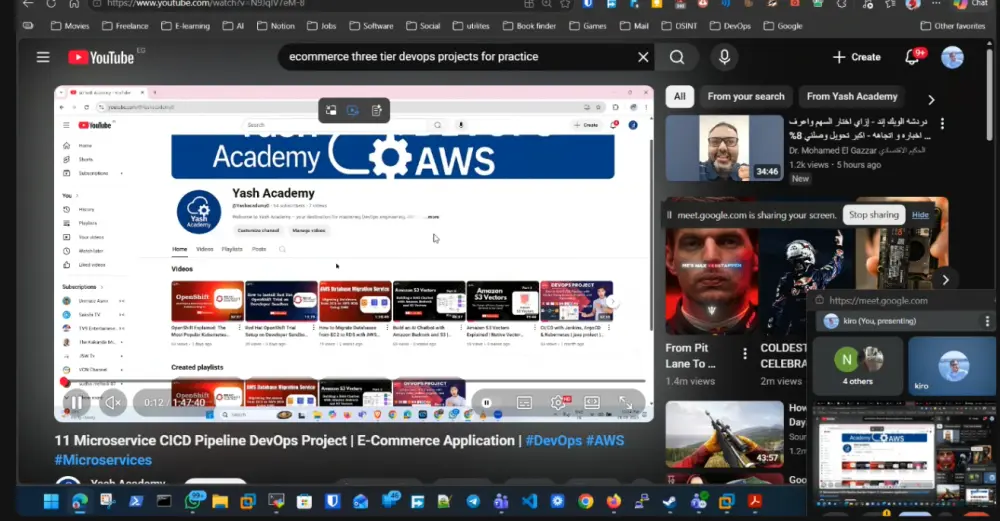
Task: Open the Movies favorites folder
Action: point(70,26)
